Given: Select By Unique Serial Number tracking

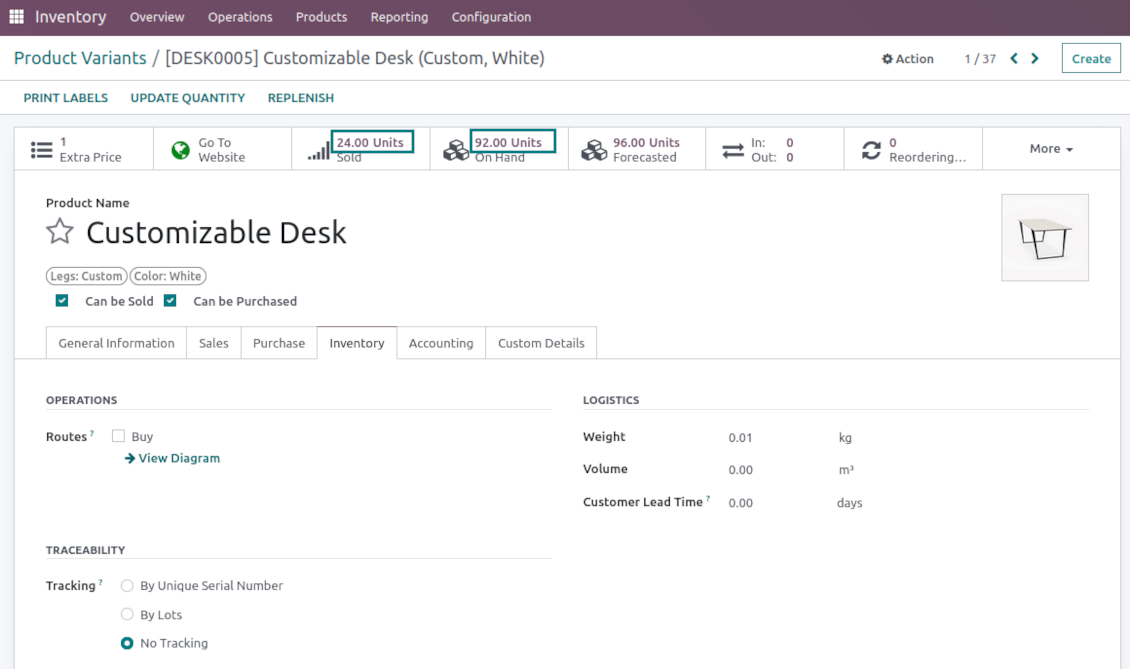Looking at the screenshot, I should (x=127, y=586).
